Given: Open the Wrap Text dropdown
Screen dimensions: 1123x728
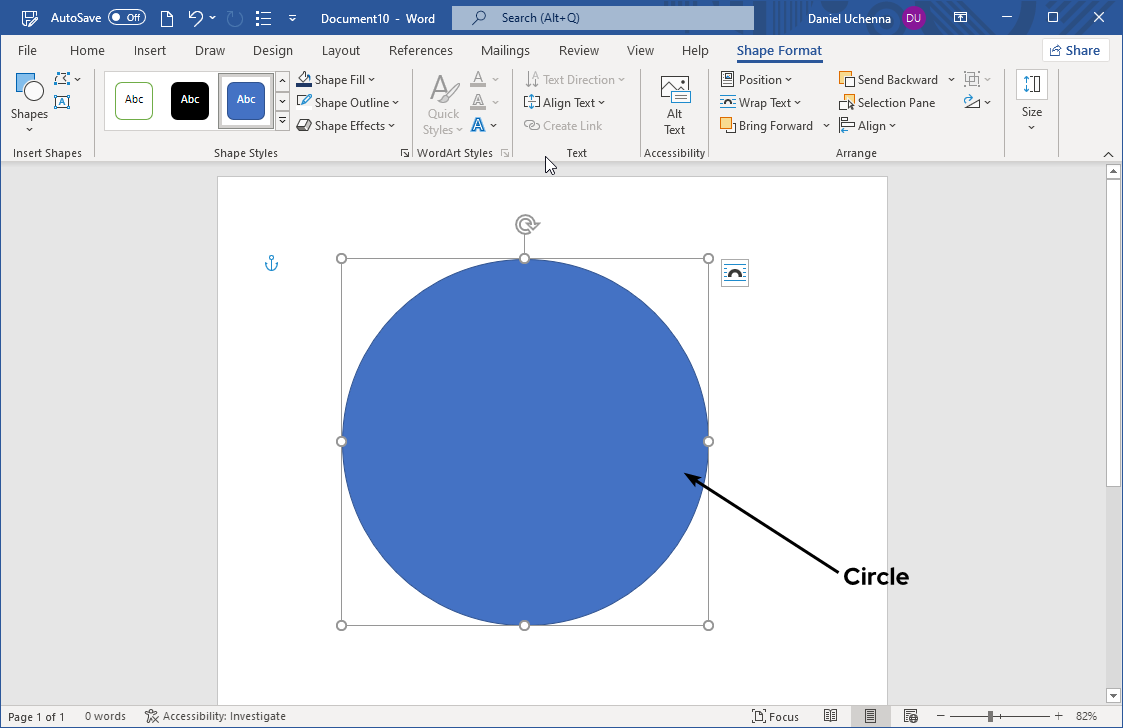Looking at the screenshot, I should 797,103.
